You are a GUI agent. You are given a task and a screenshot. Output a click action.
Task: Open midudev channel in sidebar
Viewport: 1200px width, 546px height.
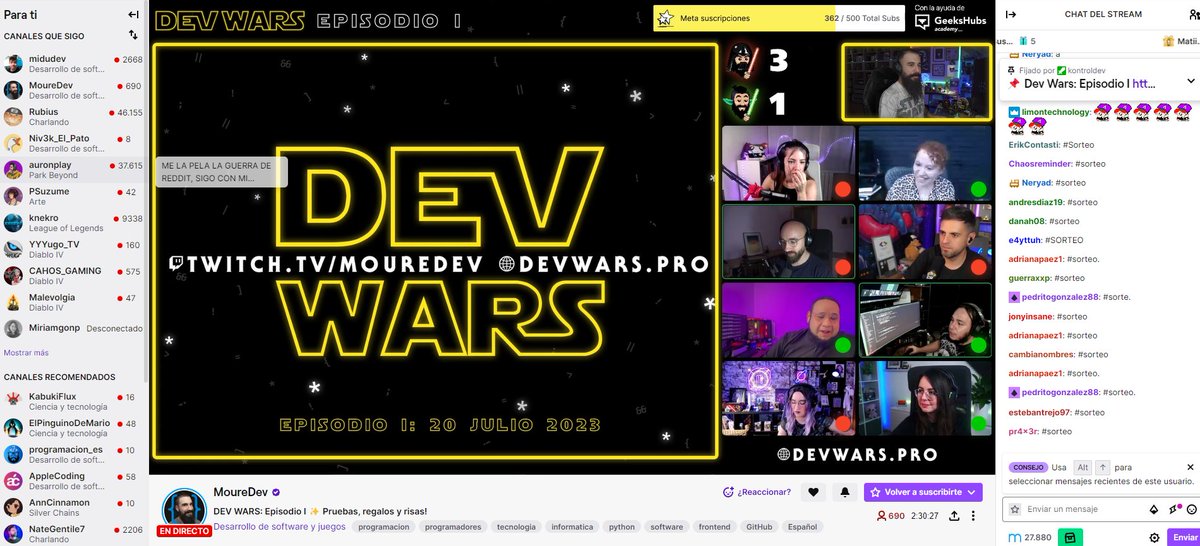[x=73, y=65]
